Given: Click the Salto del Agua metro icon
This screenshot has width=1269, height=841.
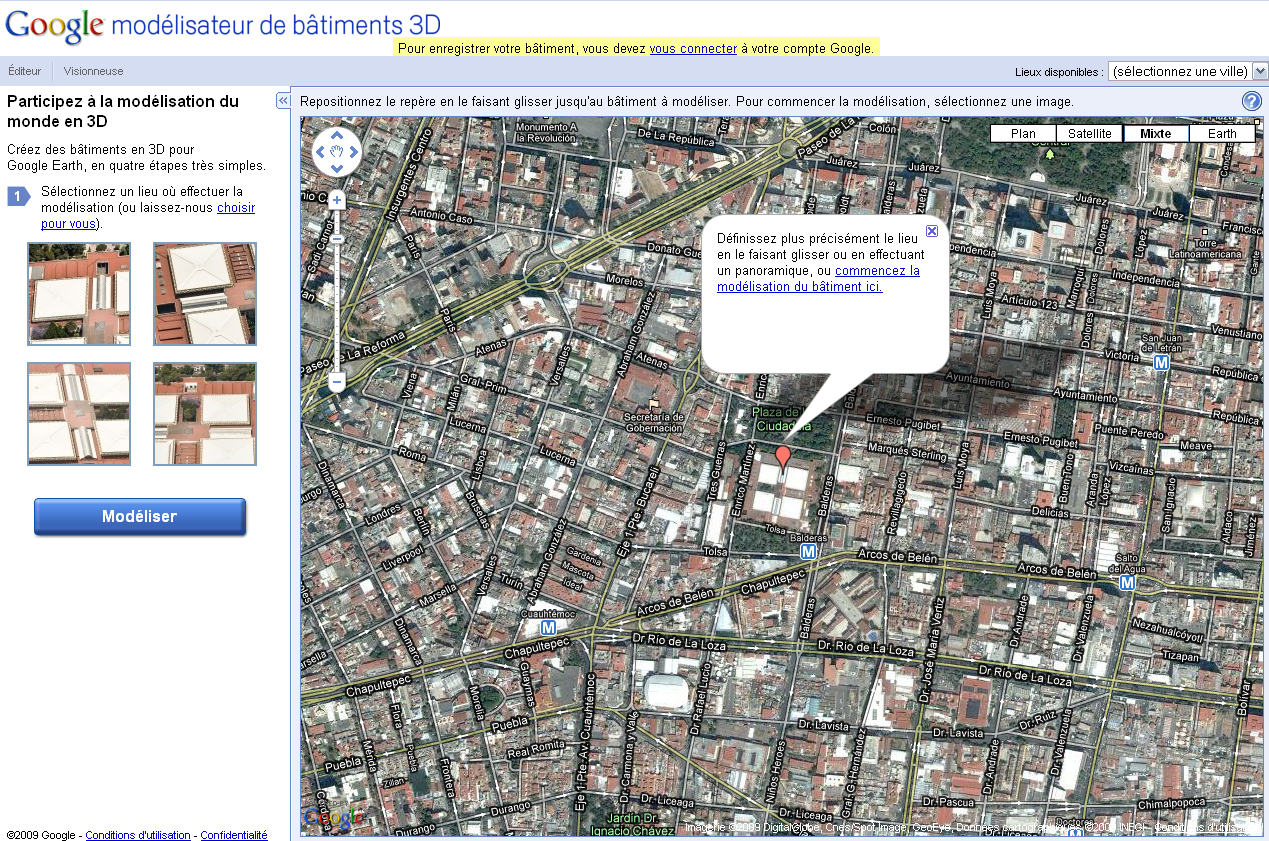Looking at the screenshot, I should pos(1127,582).
